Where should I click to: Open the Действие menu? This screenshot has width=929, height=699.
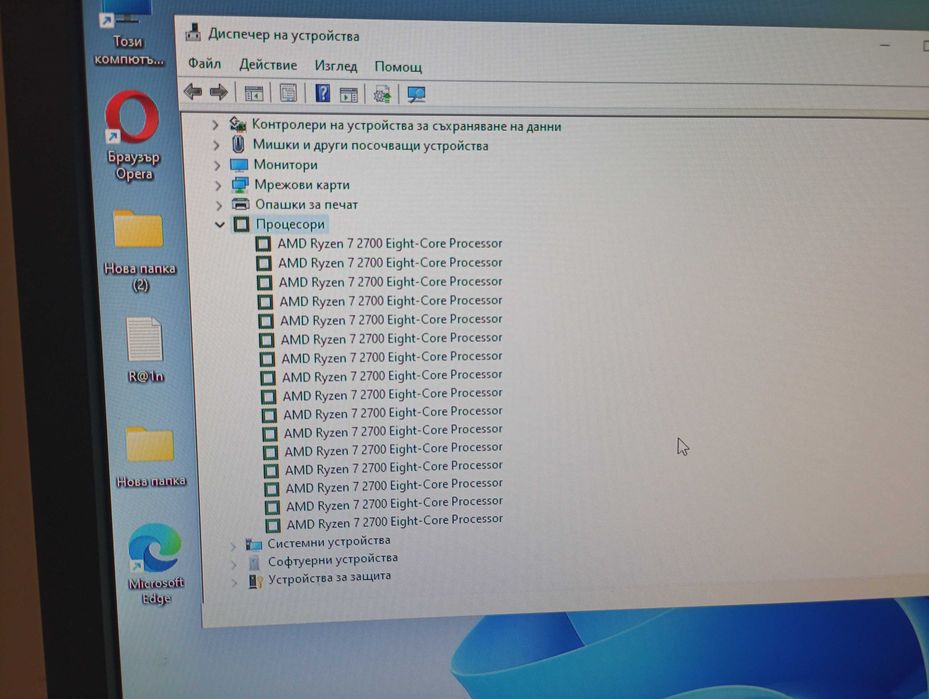tap(268, 65)
